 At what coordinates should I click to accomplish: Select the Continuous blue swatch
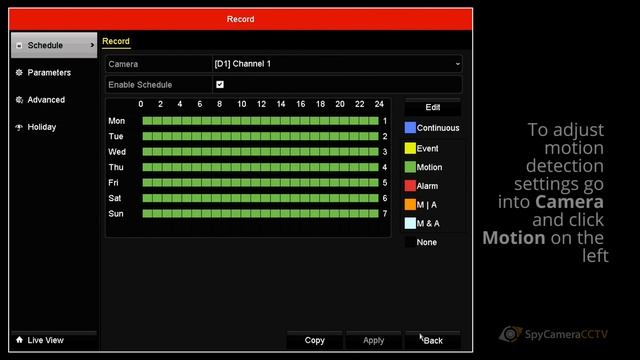tap(410, 128)
